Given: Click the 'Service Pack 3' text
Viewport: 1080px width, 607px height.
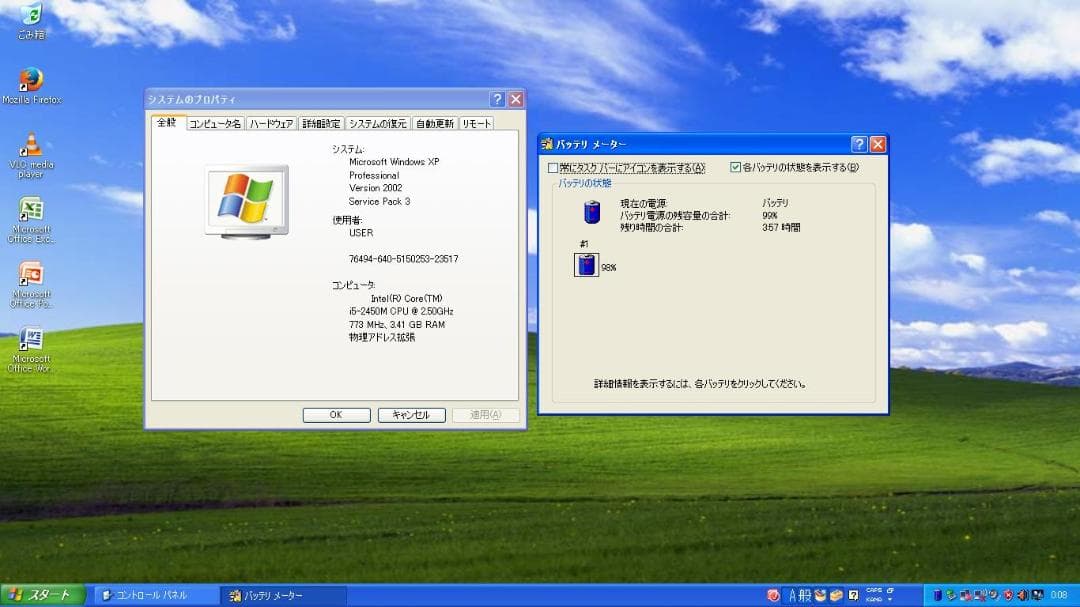Looking at the screenshot, I should click(x=380, y=201).
